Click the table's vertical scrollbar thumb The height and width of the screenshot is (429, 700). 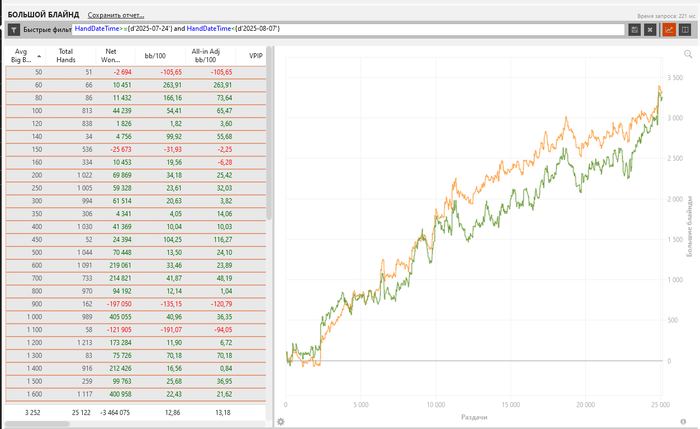pyautogui.click(x=269, y=133)
